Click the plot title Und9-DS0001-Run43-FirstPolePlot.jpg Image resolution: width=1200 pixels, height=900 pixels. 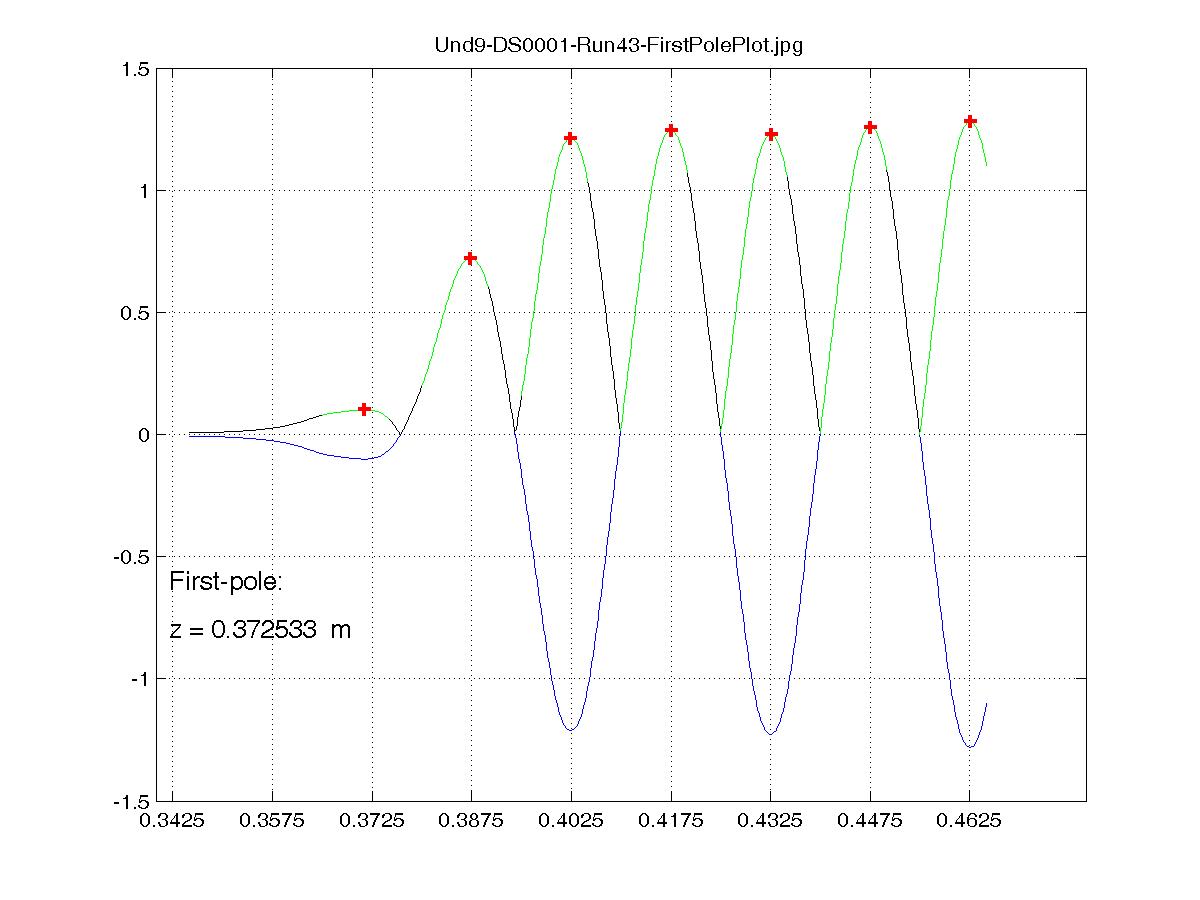(628, 44)
